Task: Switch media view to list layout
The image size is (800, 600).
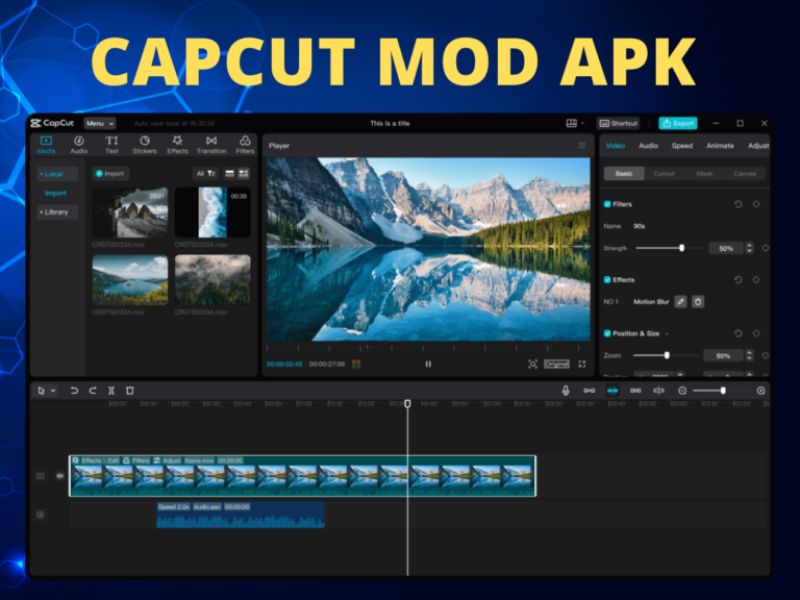Action: click(x=230, y=173)
